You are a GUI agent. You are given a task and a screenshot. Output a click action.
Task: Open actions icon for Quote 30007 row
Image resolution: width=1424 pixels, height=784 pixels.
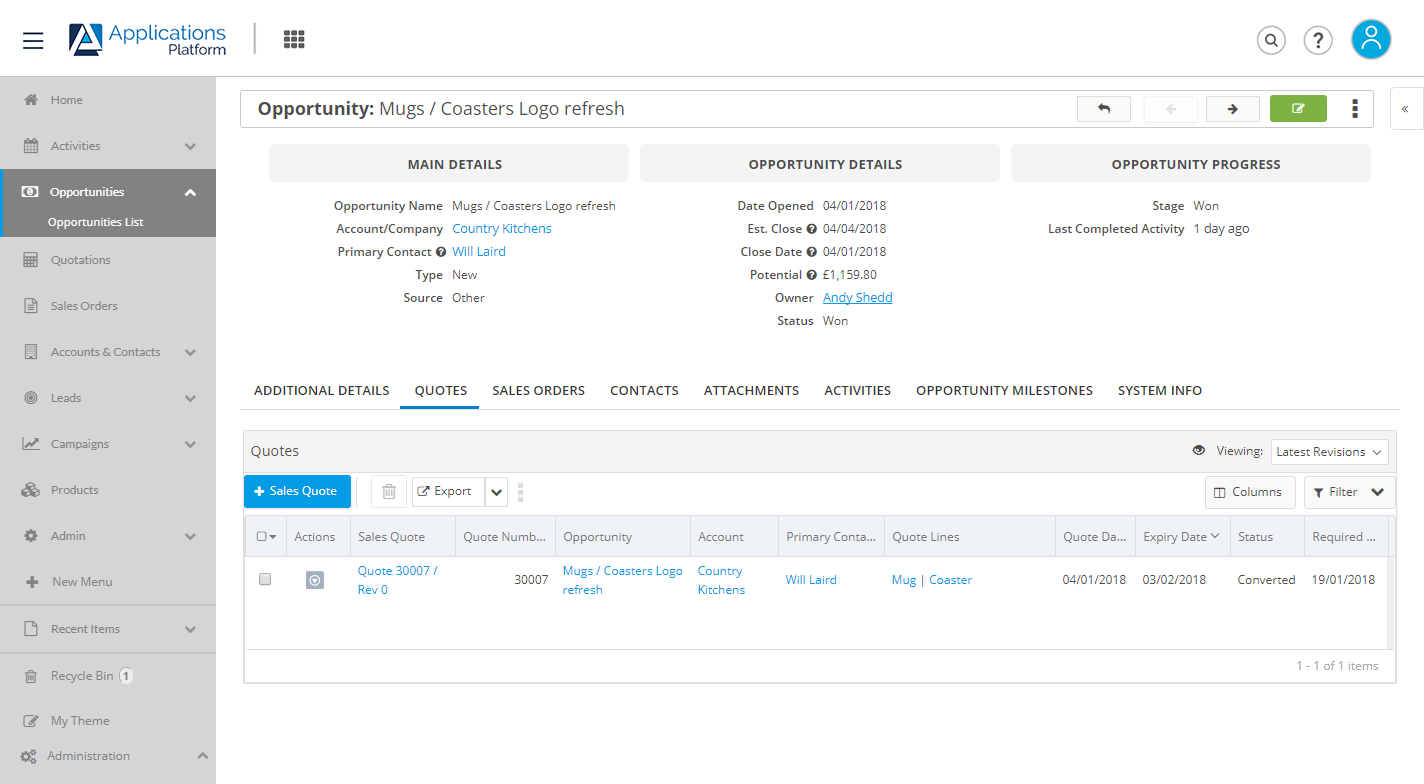[315, 580]
